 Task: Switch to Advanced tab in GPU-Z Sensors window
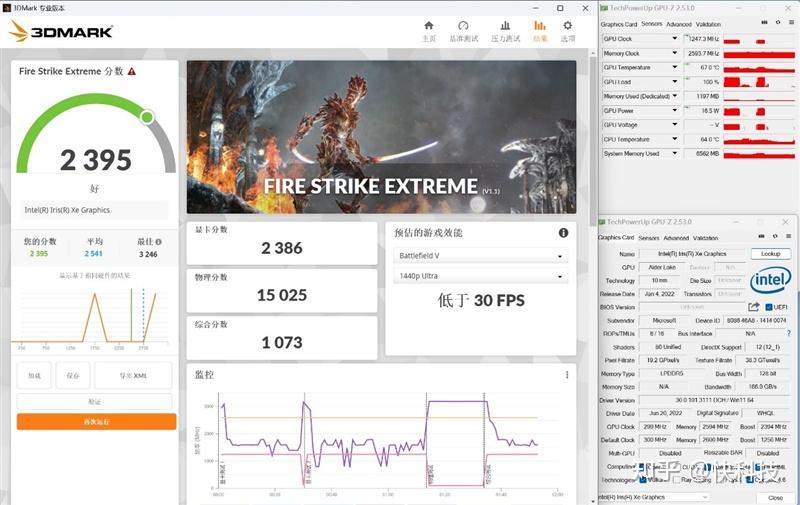pos(679,24)
